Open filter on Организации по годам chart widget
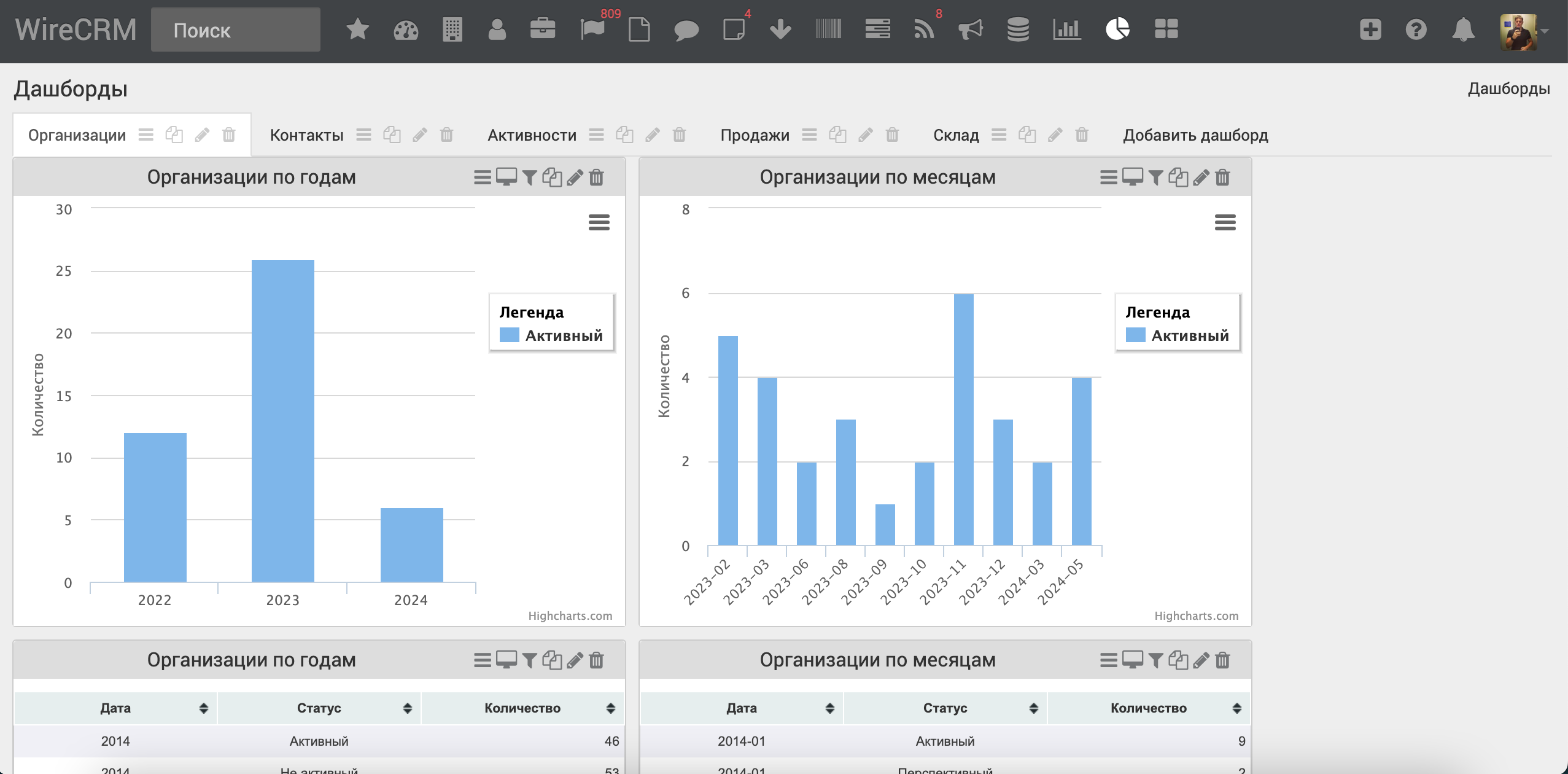1568x774 pixels. click(529, 178)
